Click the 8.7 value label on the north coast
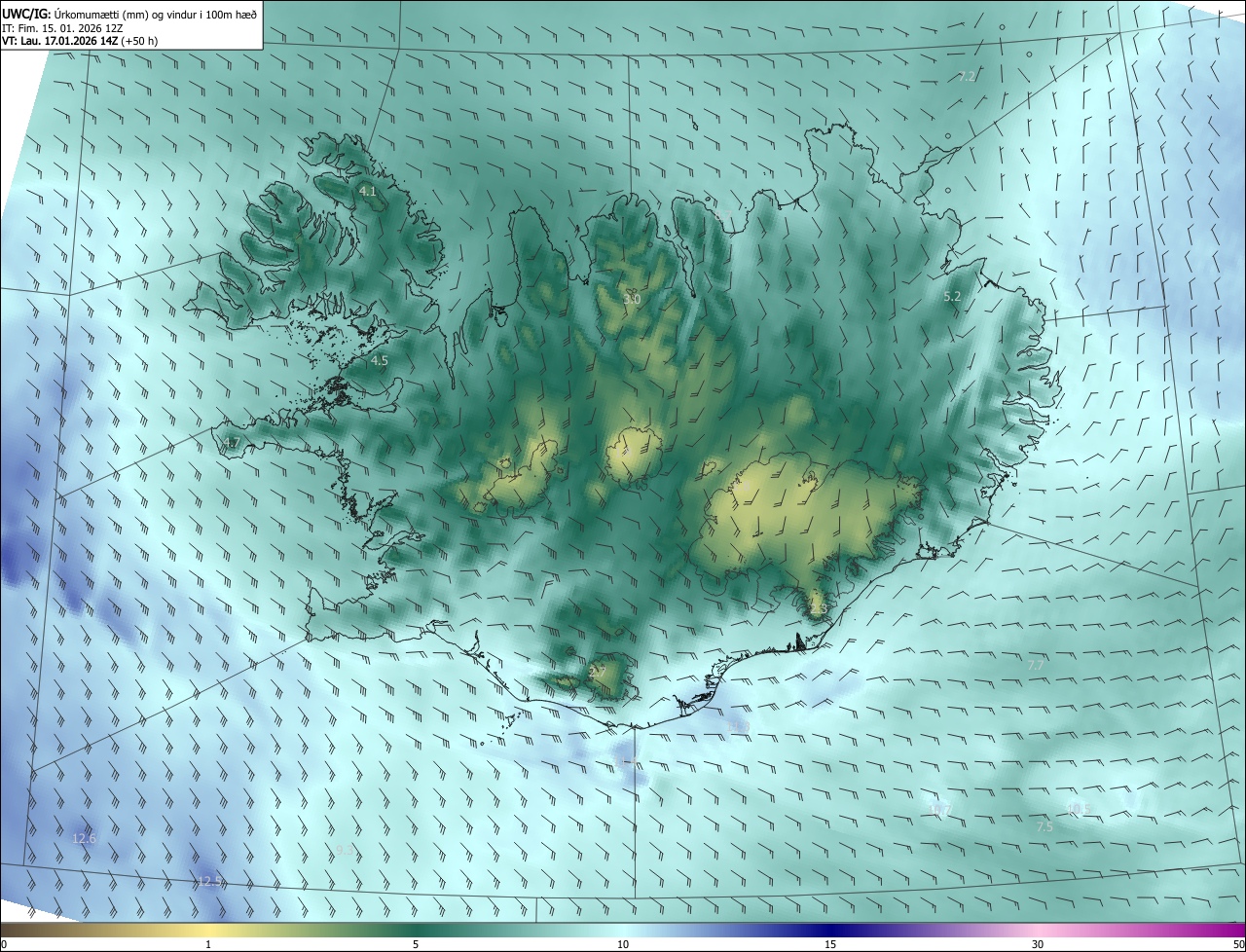Viewport: 1246px width, 952px height. [x=723, y=215]
